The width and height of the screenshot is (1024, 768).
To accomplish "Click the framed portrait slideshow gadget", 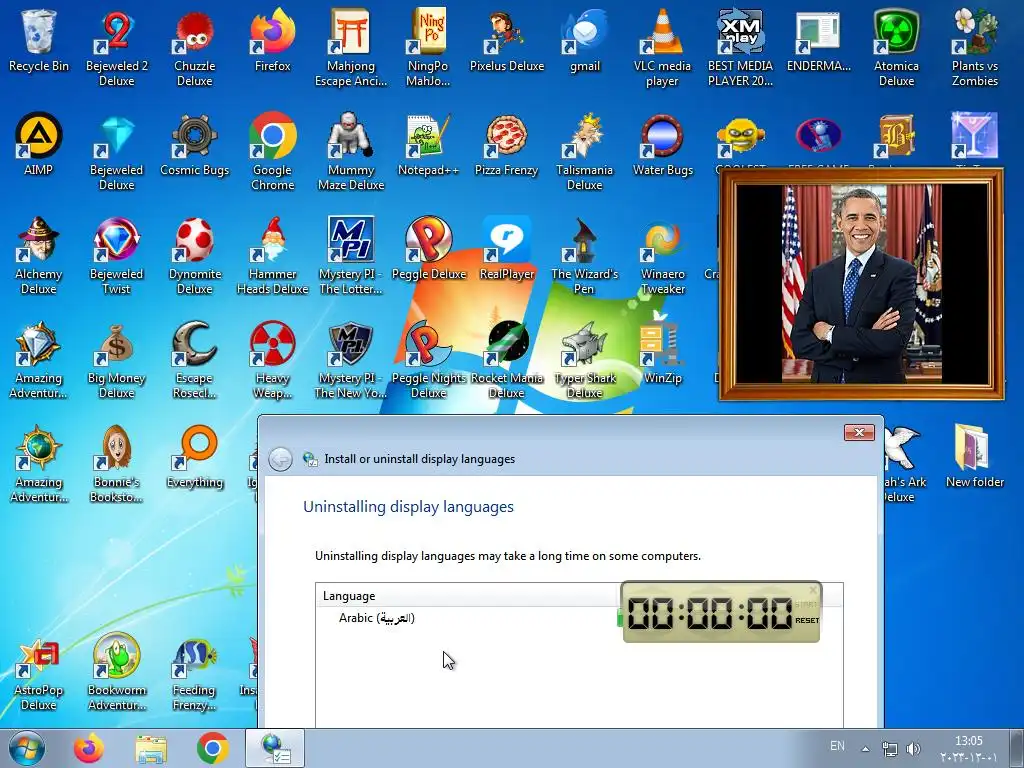I will (x=861, y=285).
